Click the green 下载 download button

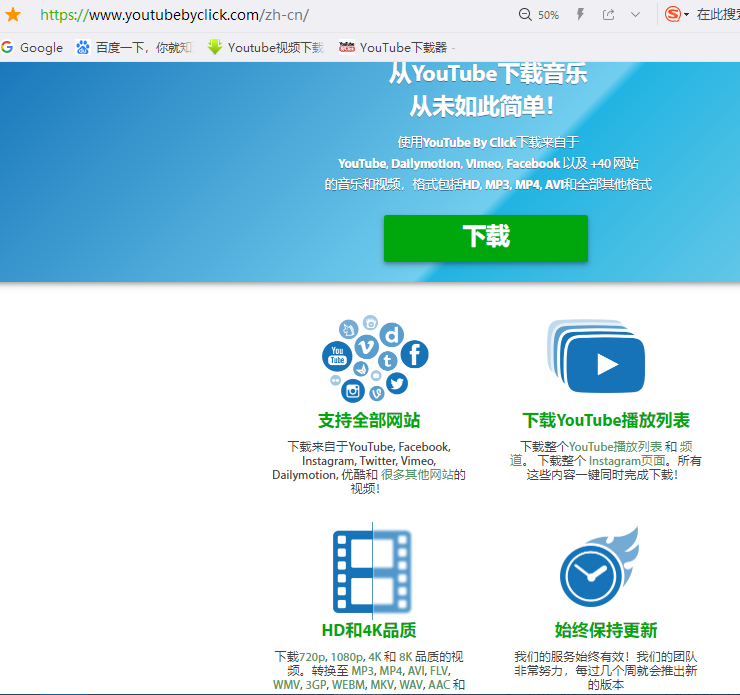(x=486, y=238)
